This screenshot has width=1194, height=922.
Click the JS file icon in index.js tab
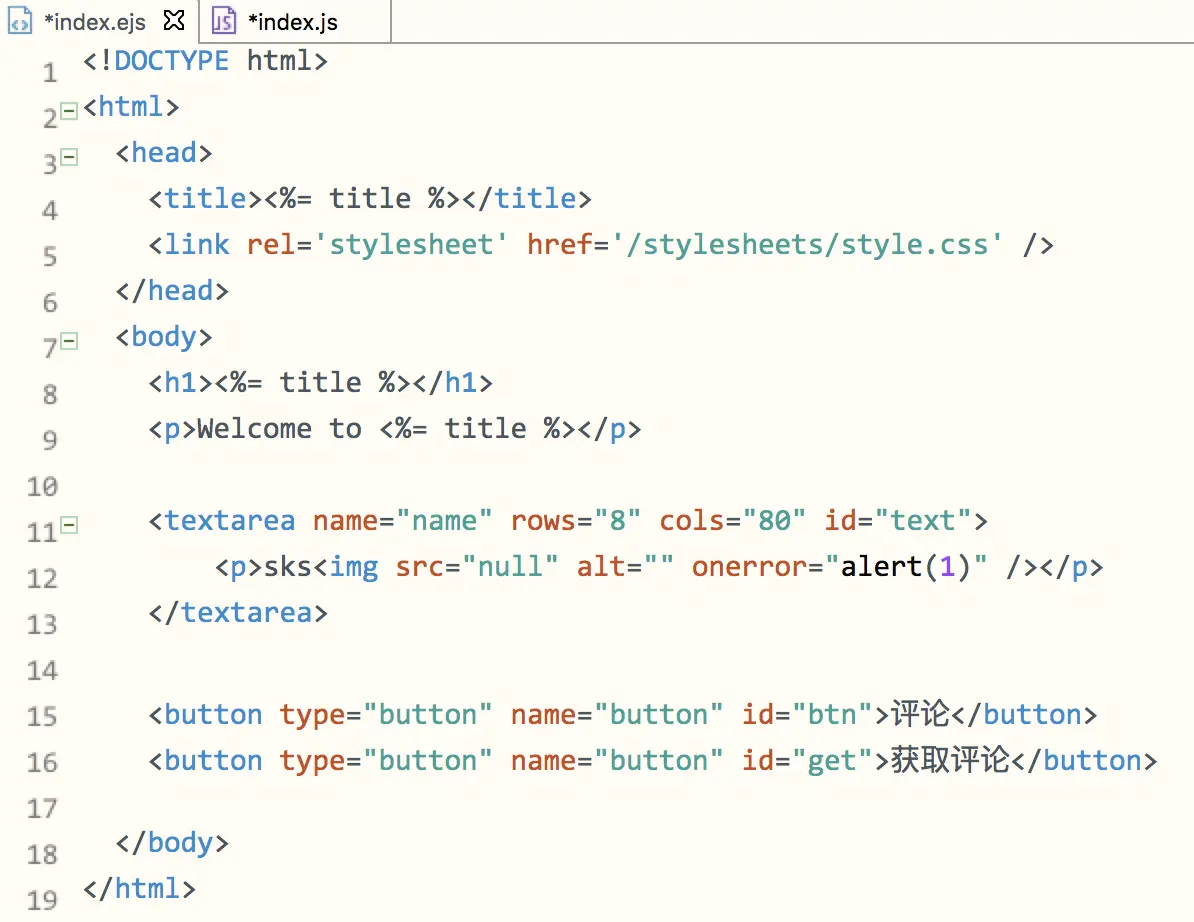(223, 21)
